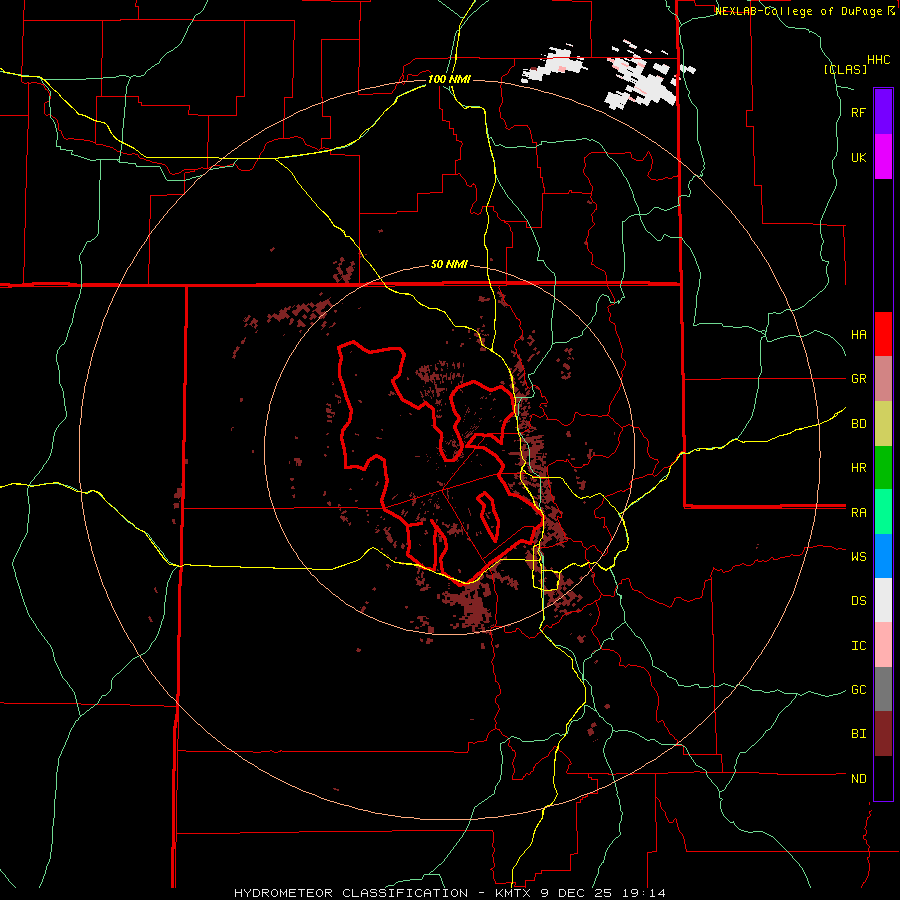Click the ND legend label
Viewport: 900px width, 900px height.
(x=858, y=779)
